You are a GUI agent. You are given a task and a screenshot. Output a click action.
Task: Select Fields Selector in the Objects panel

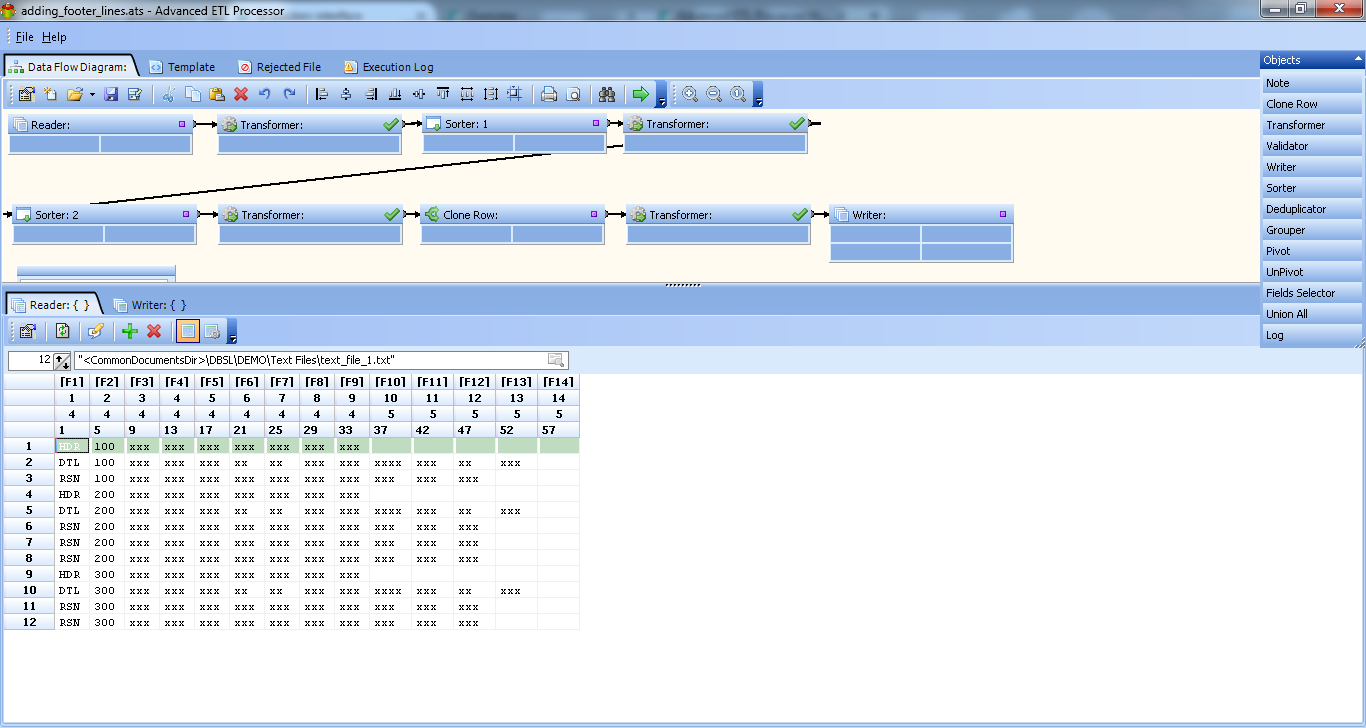[1311, 293]
